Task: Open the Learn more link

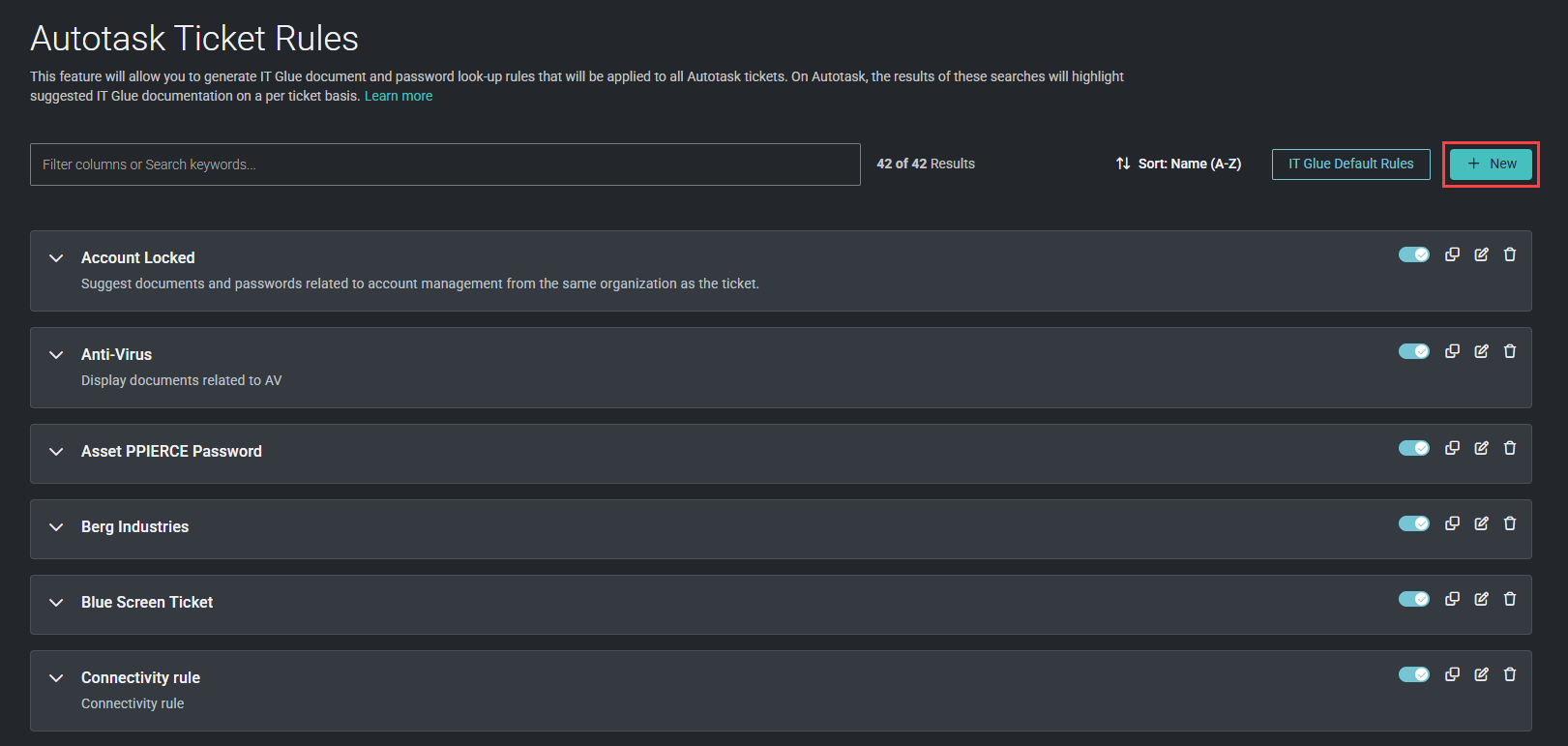Action: tap(399, 96)
